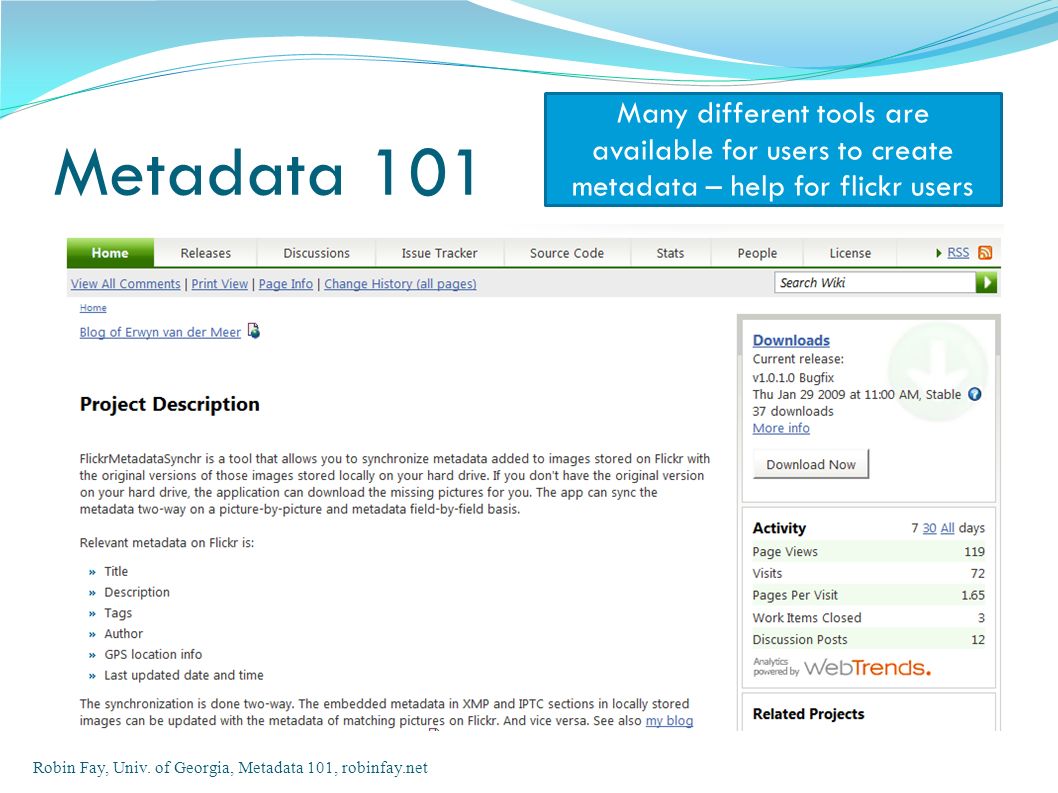The image size is (1058, 793).
Task: Focus the Search Wiki input field
Action: tap(875, 282)
